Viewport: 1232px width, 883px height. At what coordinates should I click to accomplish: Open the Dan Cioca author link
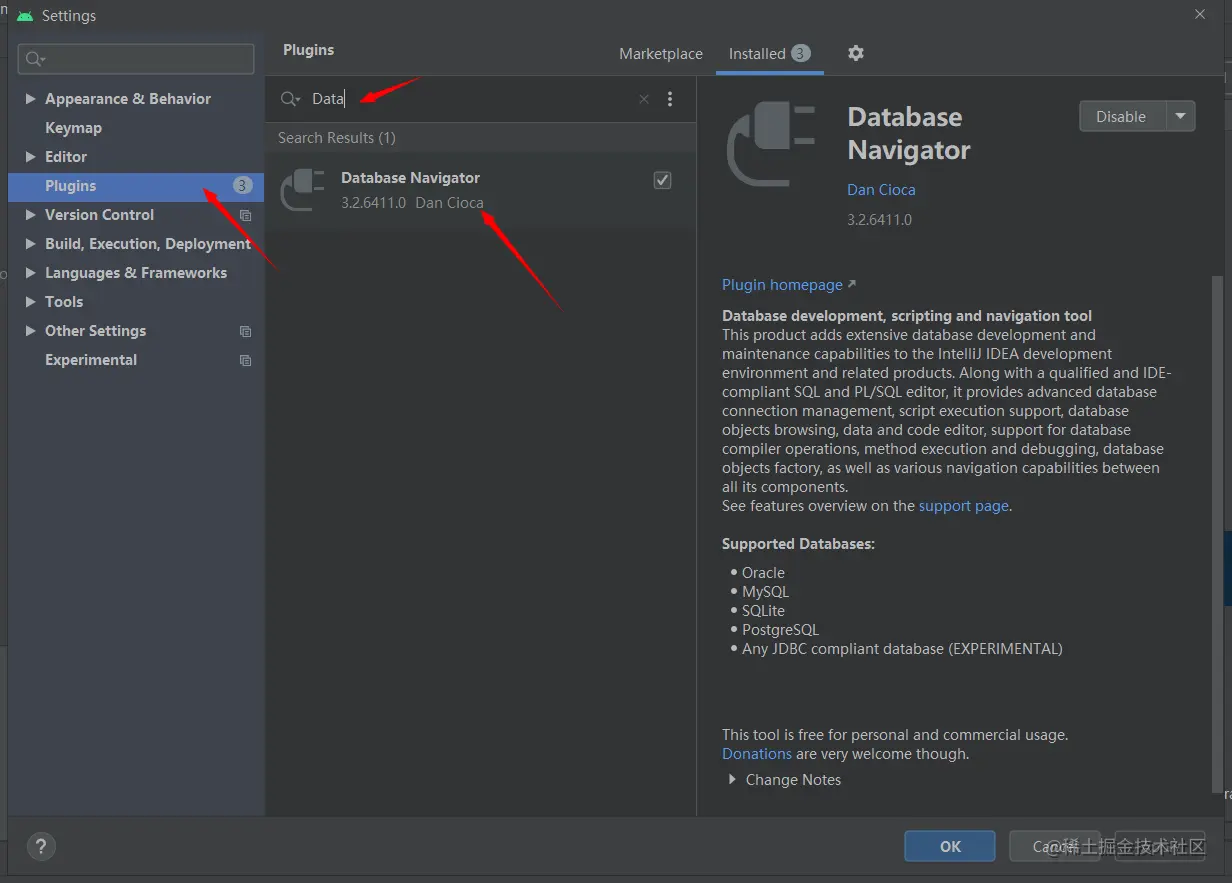click(881, 190)
